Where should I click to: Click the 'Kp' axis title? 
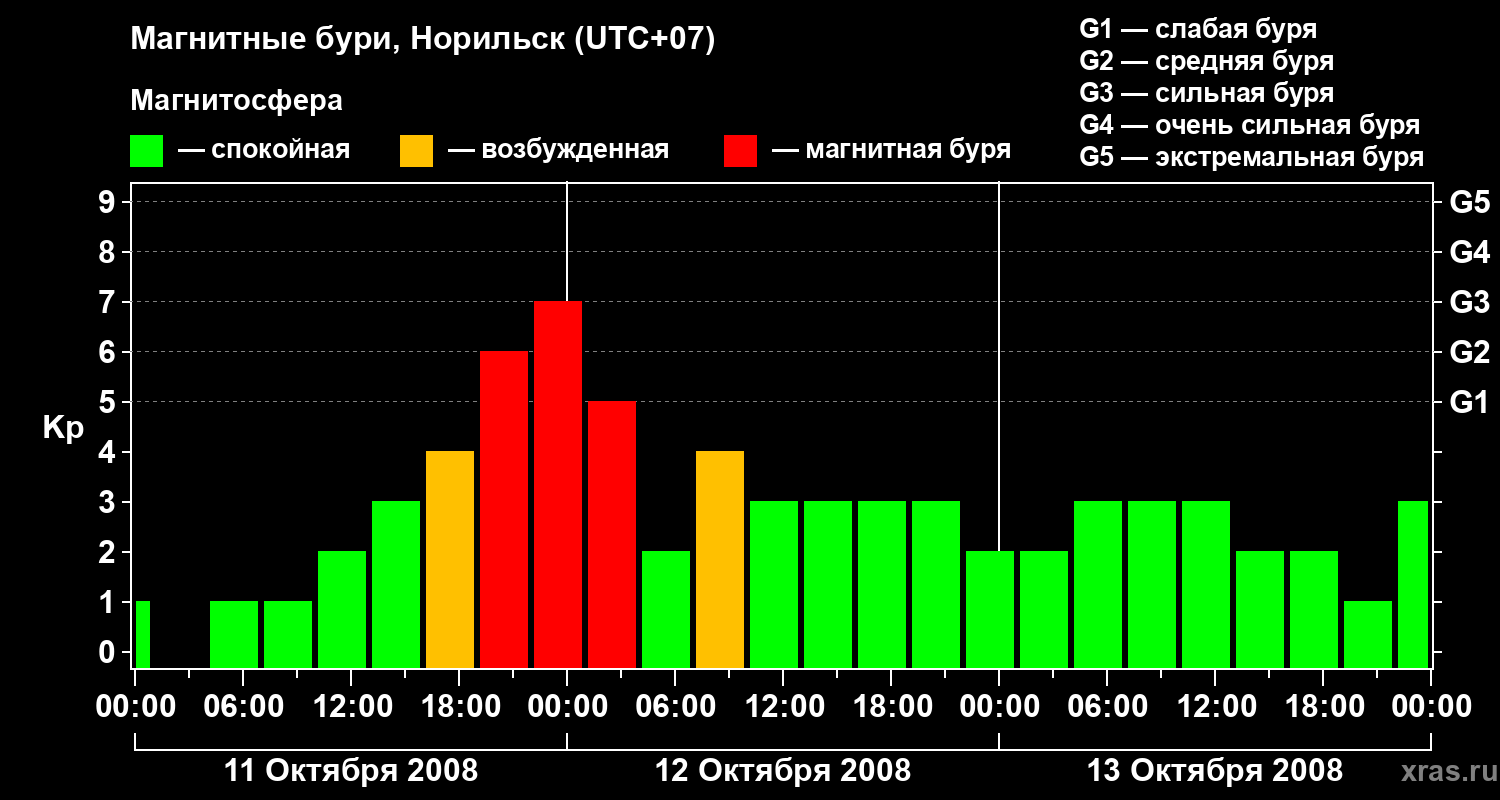coord(64,428)
